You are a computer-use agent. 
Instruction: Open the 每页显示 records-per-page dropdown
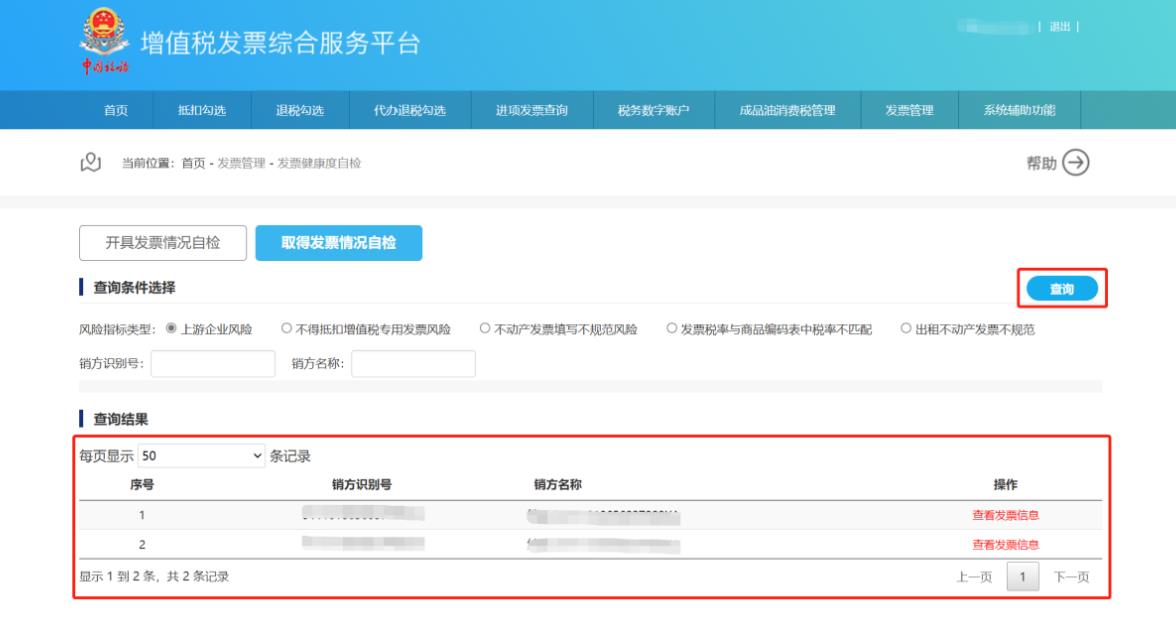201,456
